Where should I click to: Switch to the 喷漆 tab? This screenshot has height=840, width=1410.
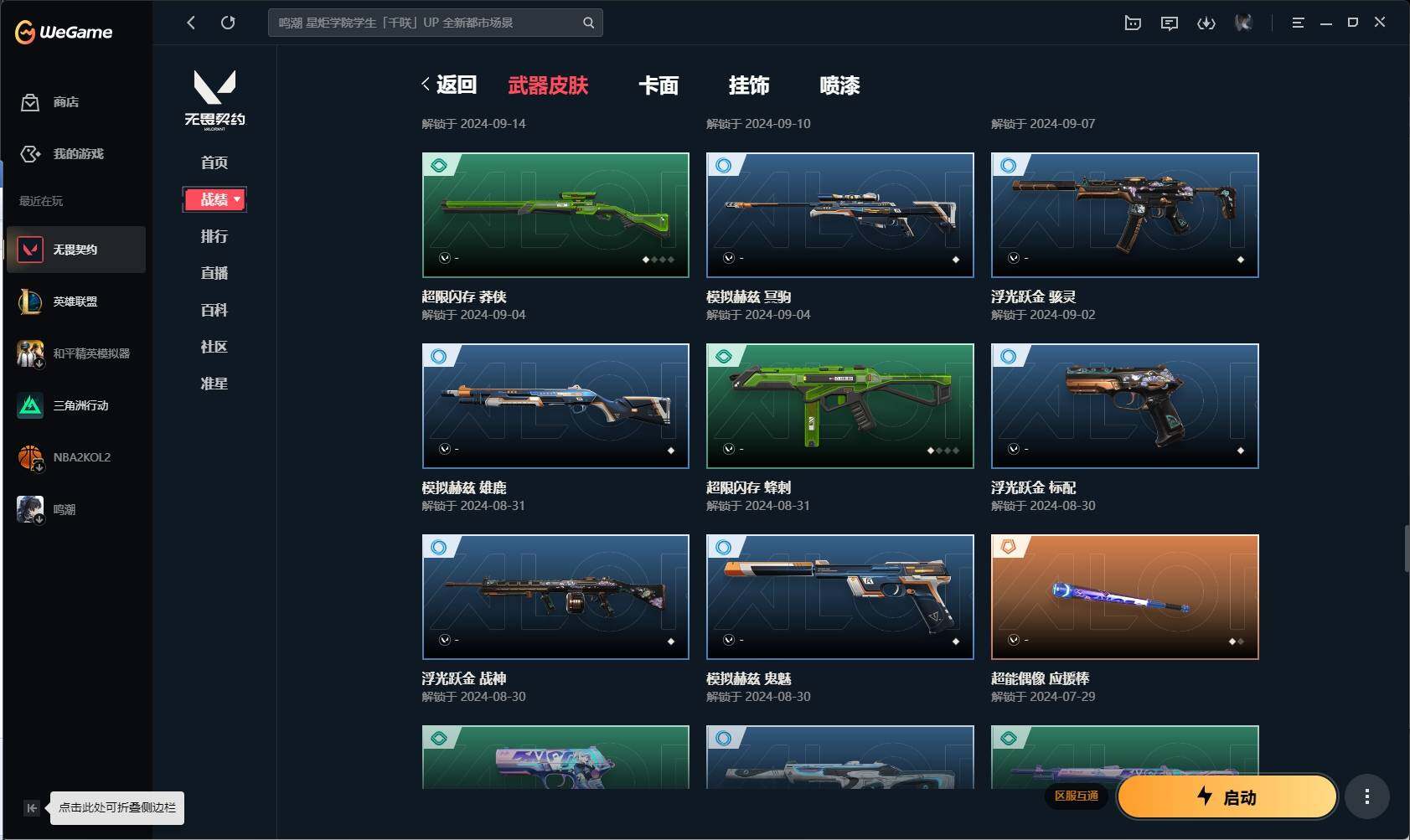(839, 85)
